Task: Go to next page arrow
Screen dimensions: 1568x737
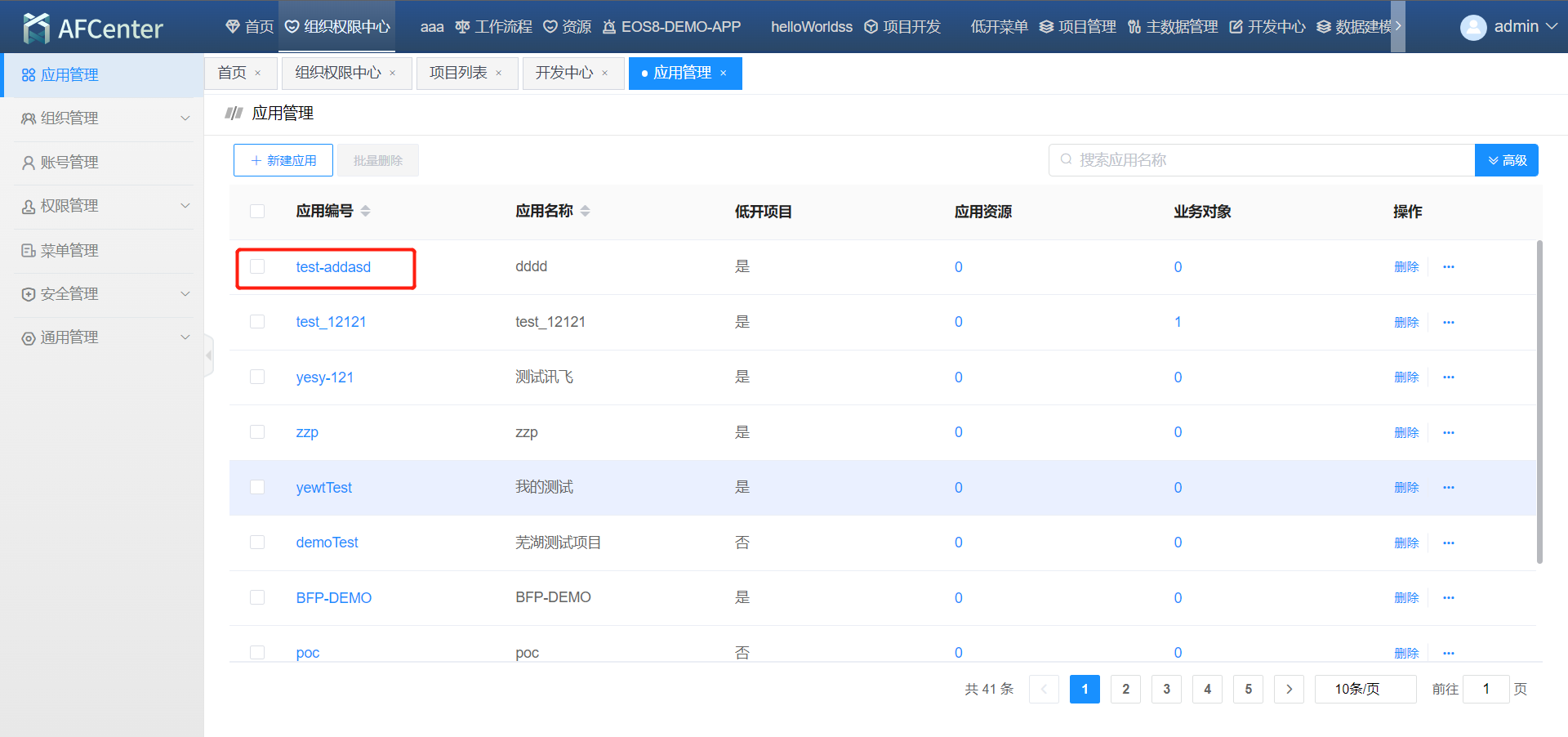Action: (x=1289, y=689)
